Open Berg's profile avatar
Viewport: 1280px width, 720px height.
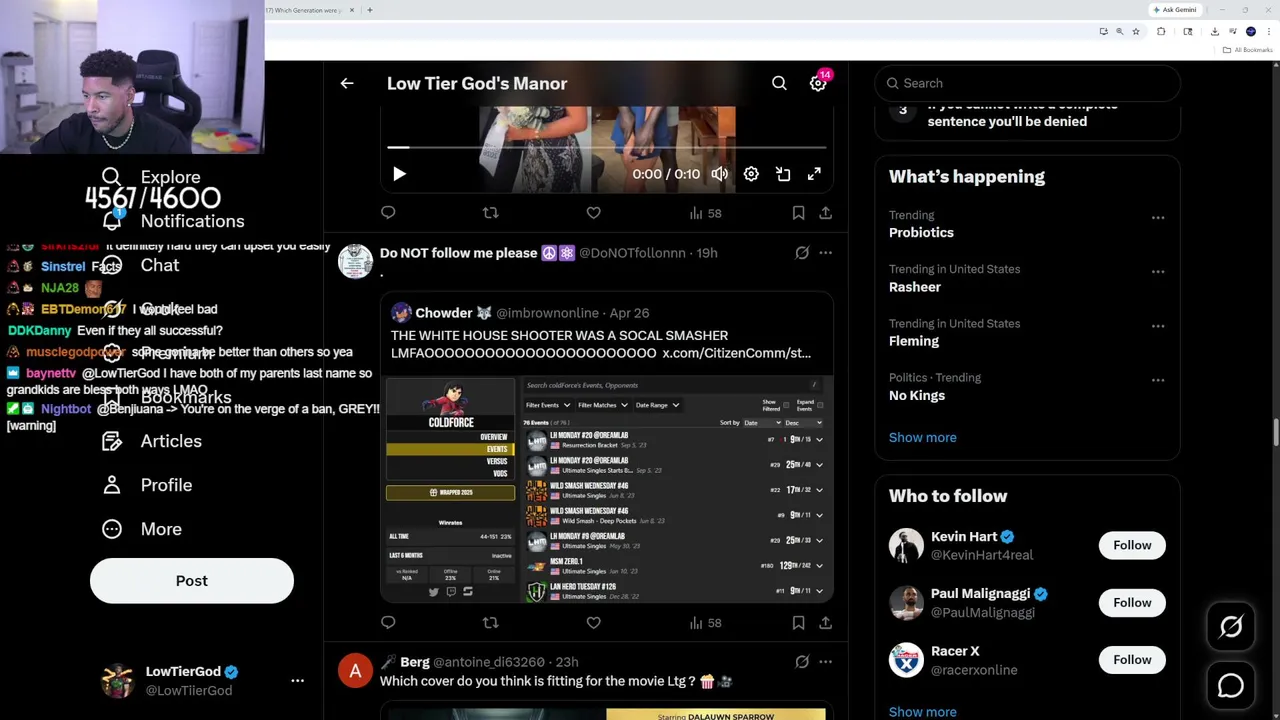[x=355, y=670]
